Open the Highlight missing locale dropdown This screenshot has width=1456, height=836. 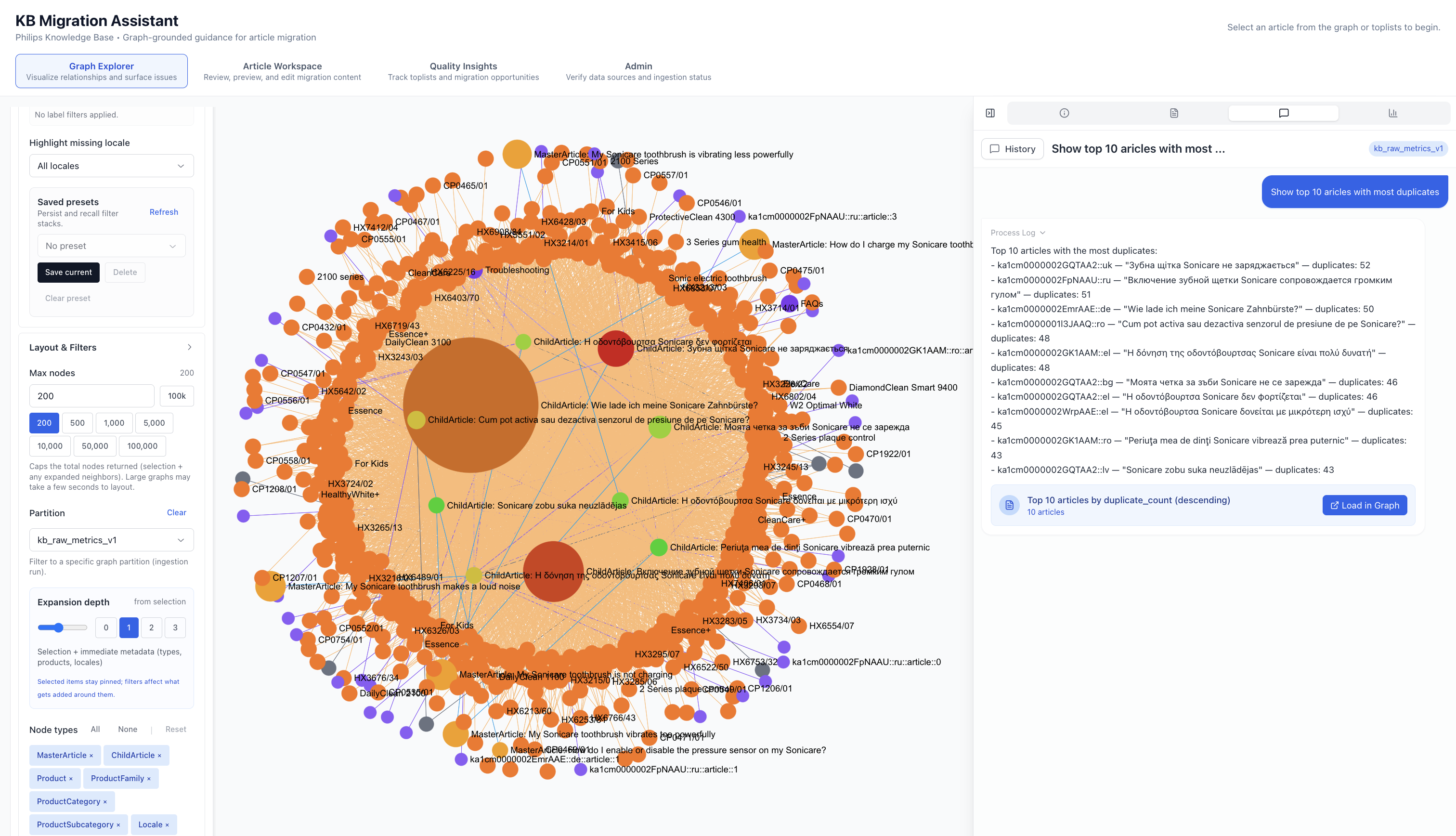coord(111,165)
